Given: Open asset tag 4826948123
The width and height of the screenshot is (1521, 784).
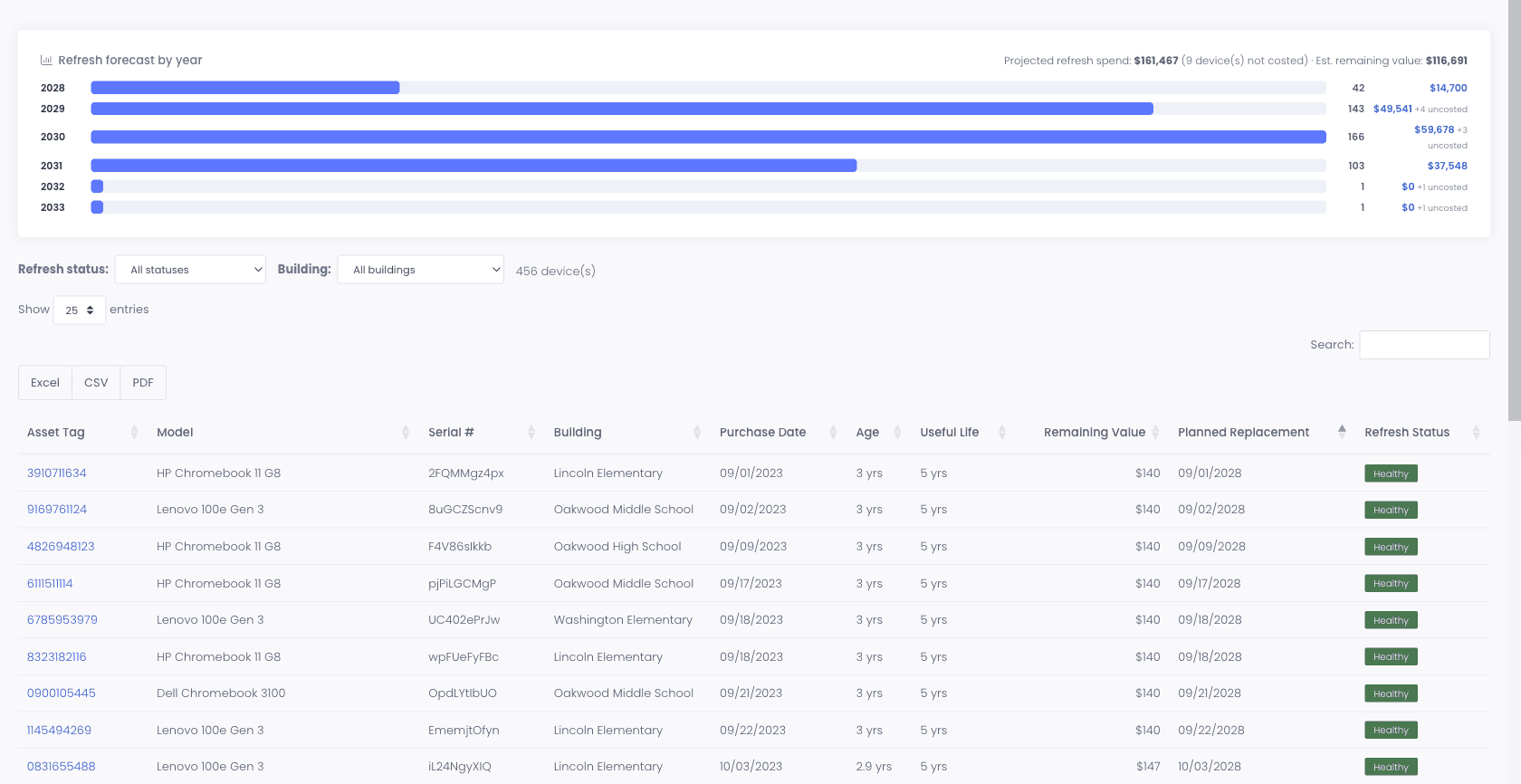Looking at the screenshot, I should point(61,547).
